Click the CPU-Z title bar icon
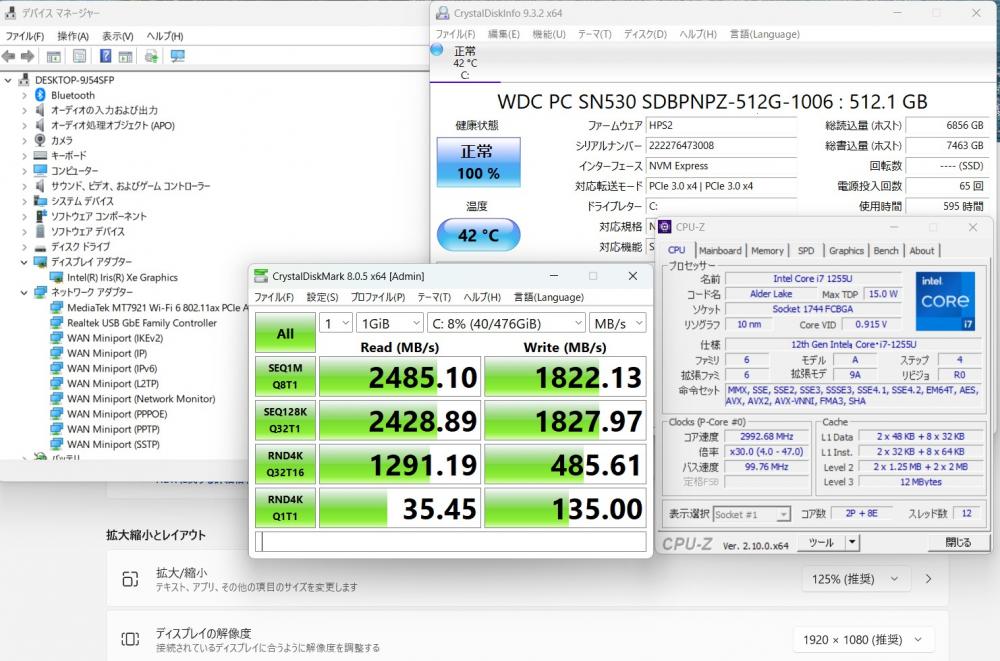1000x661 pixels. 665,227
